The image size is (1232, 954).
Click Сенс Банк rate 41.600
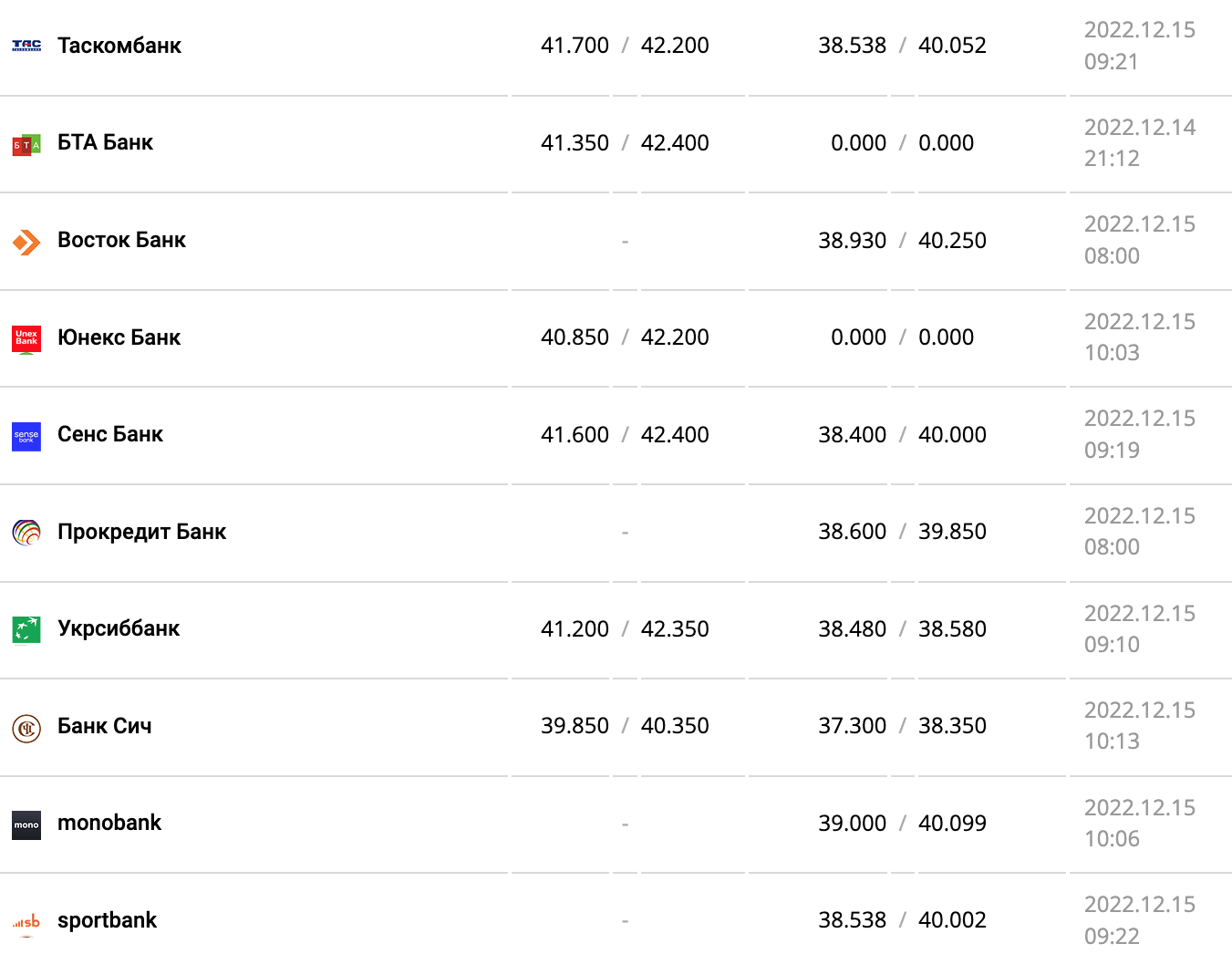pyautogui.click(x=575, y=435)
